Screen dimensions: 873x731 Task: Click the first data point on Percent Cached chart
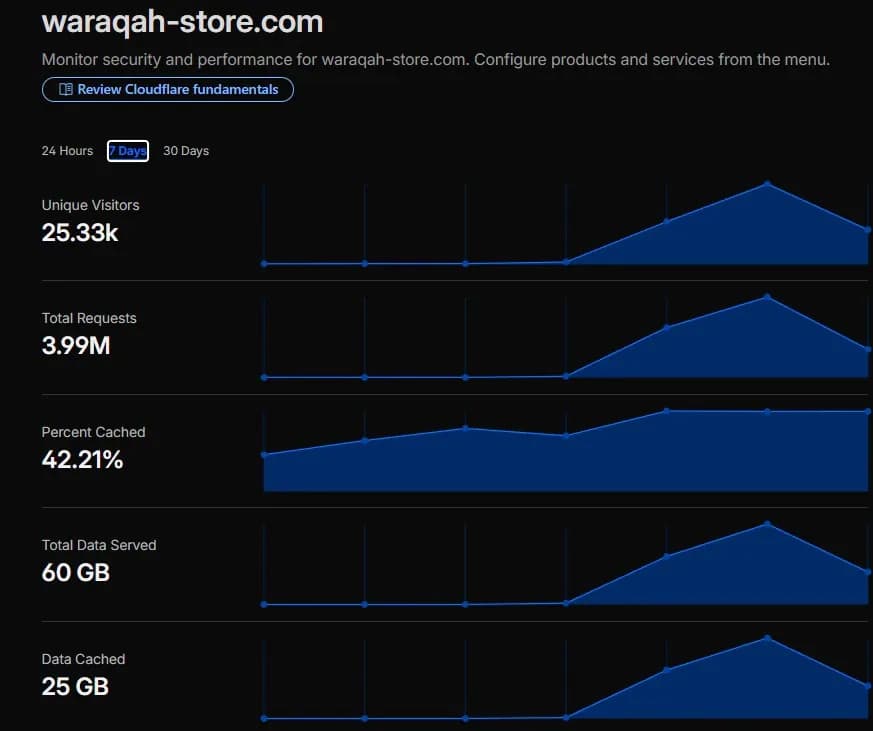(264, 455)
